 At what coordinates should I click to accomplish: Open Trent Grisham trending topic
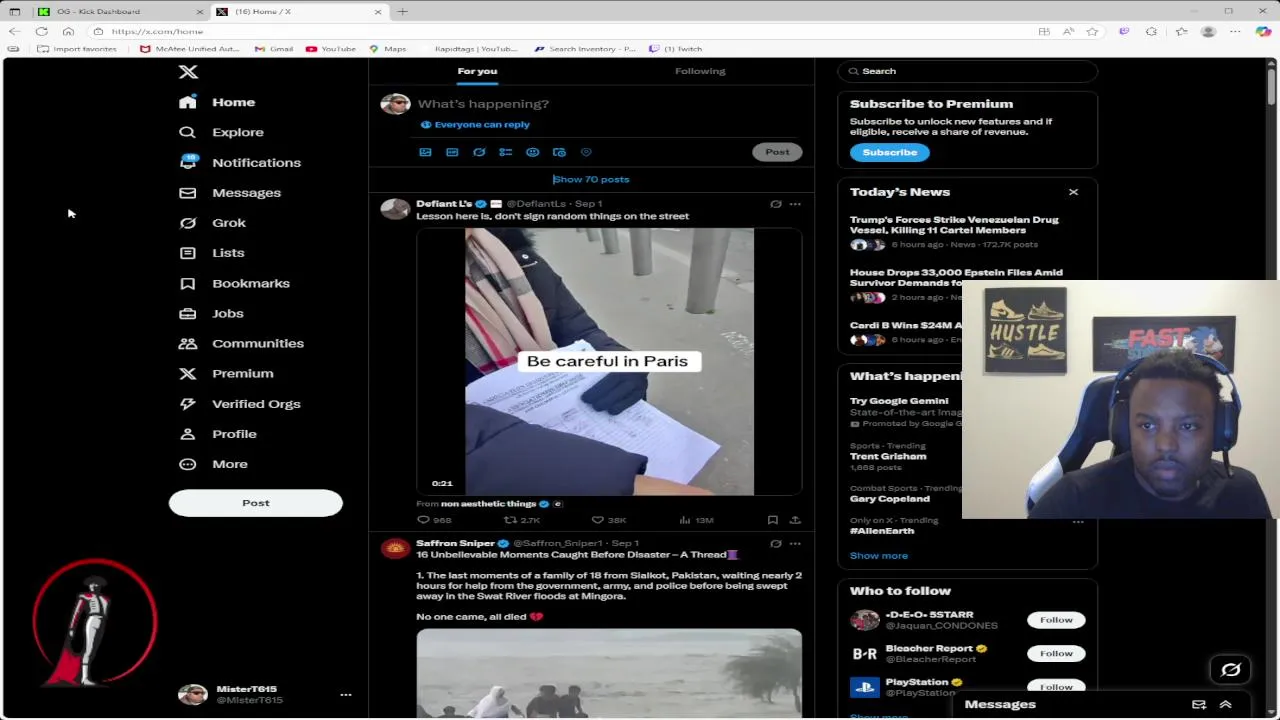888,456
